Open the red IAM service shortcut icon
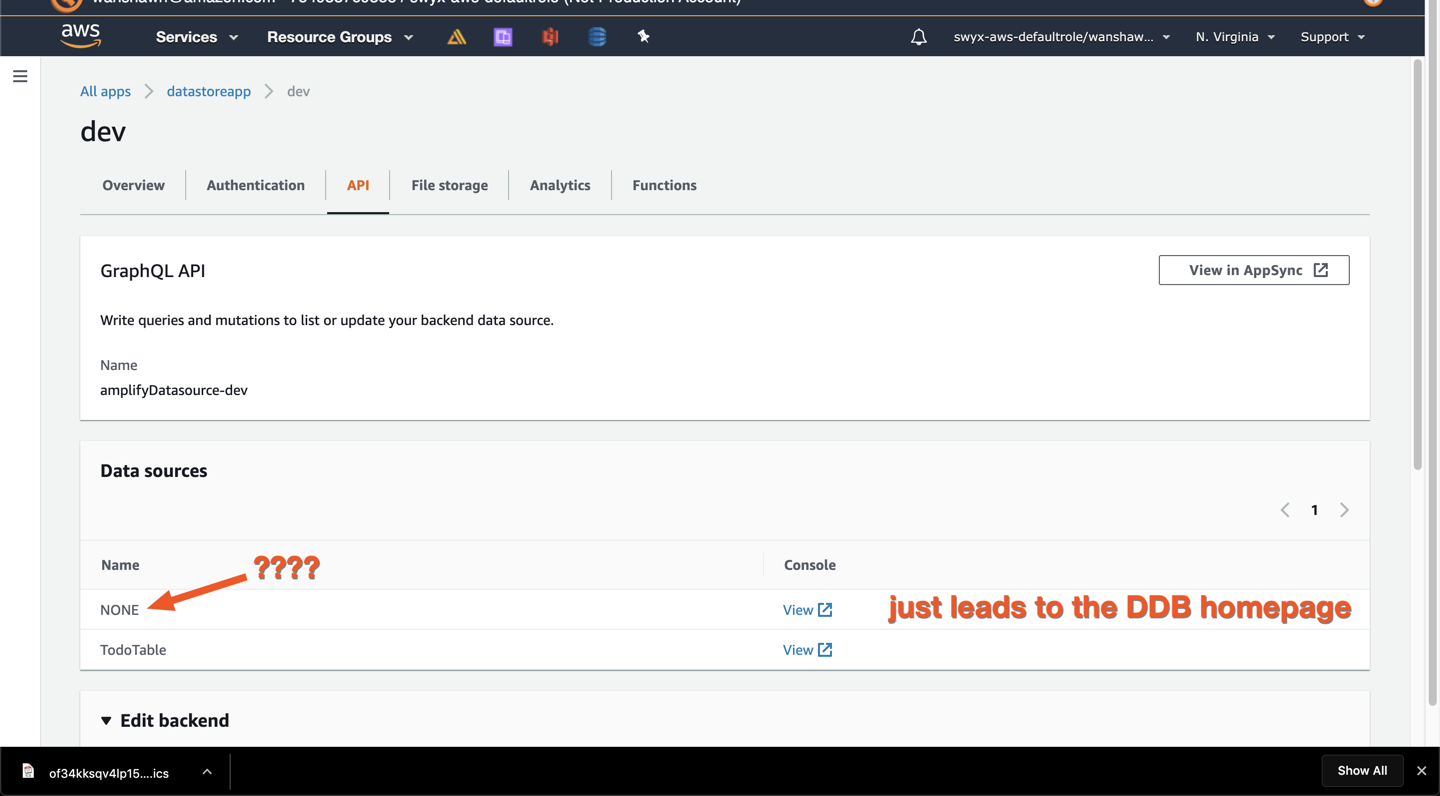The image size is (1440, 796). pos(549,36)
